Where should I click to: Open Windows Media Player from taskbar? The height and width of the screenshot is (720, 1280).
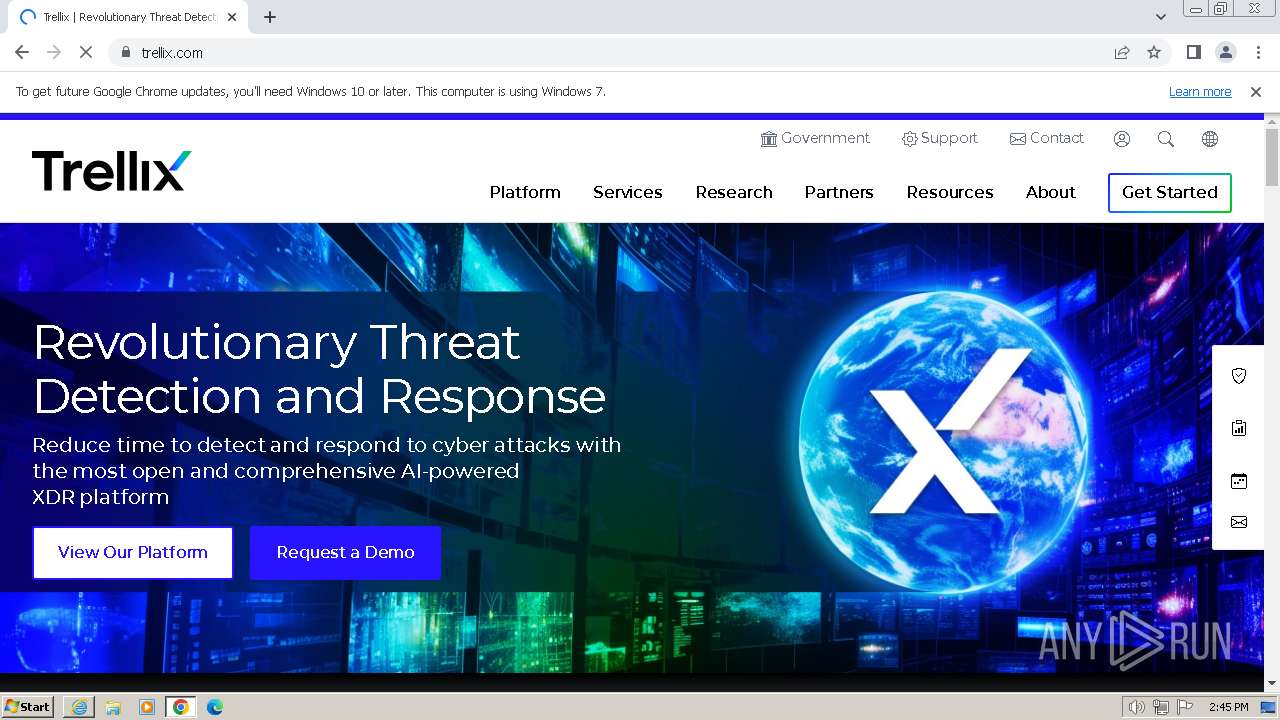click(x=147, y=707)
